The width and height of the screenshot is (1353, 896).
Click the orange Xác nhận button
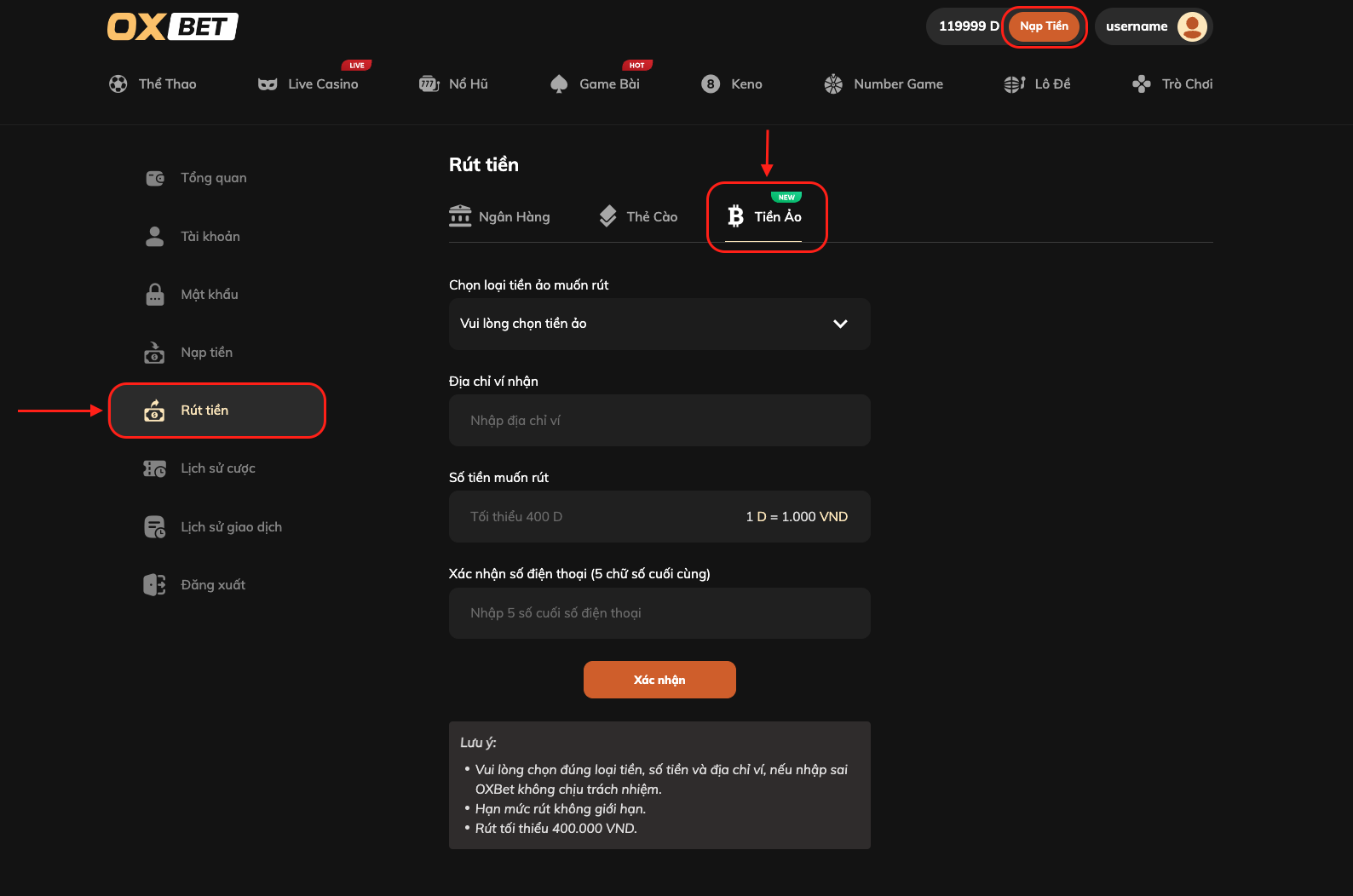click(x=659, y=680)
